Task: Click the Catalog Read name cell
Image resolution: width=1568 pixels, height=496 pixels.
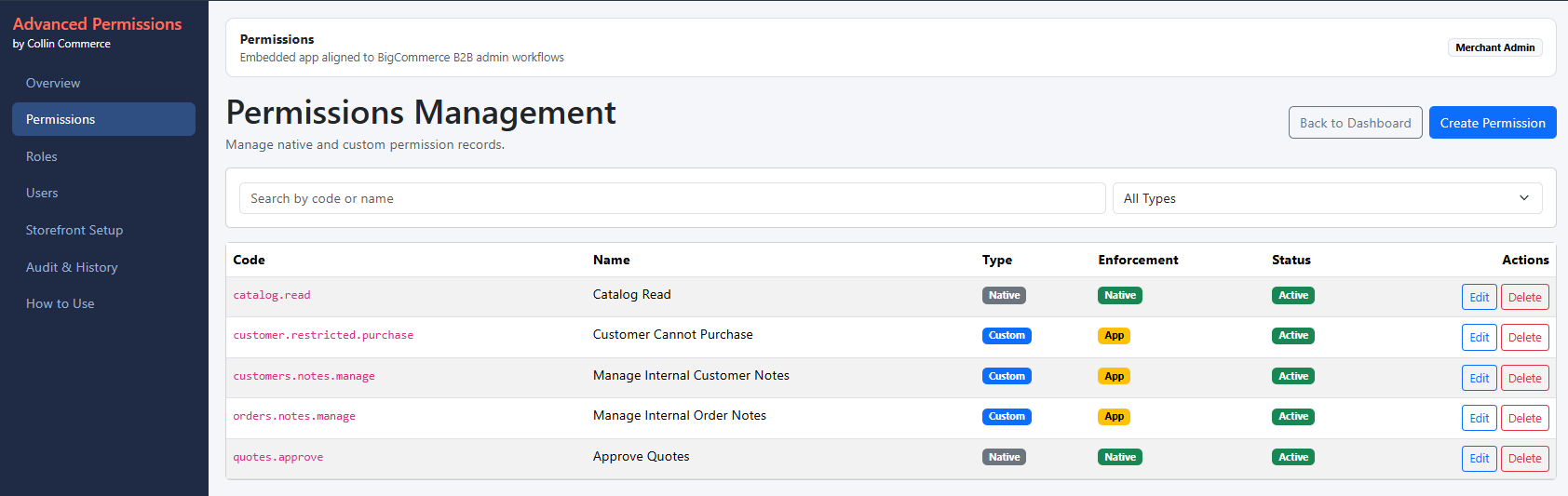Action: (x=631, y=294)
